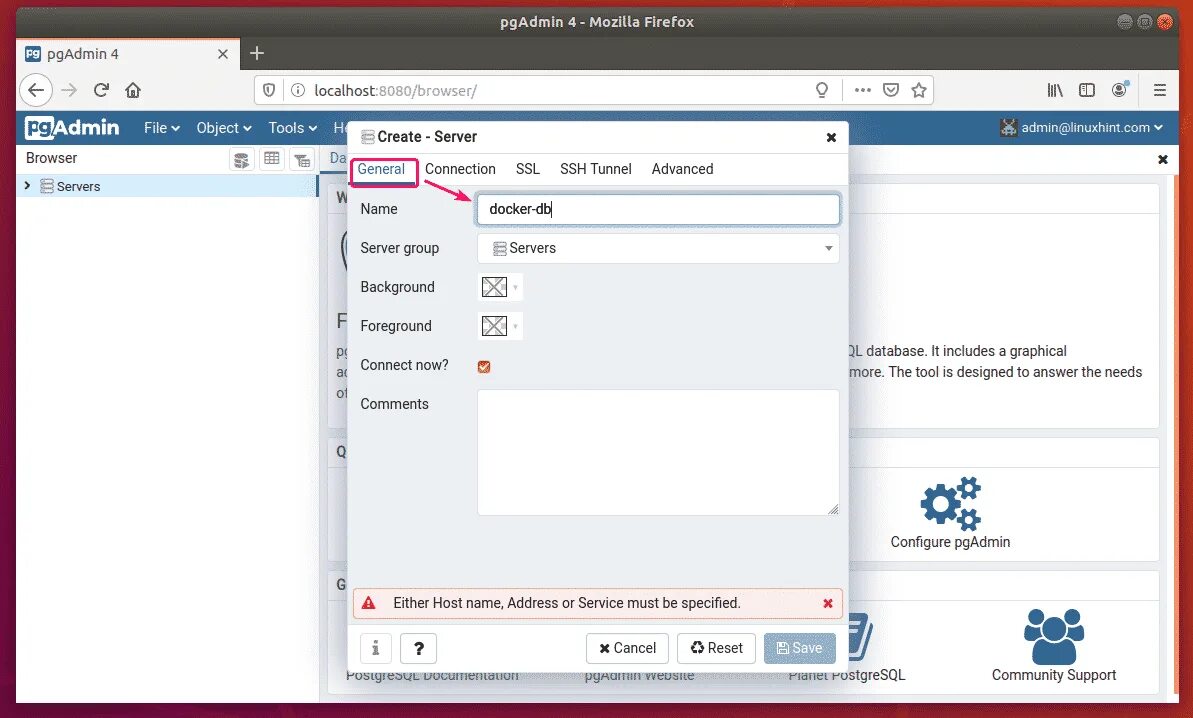Click the reader lightbulb icon in URL bar
The image size is (1193, 718).
pyautogui.click(x=822, y=91)
